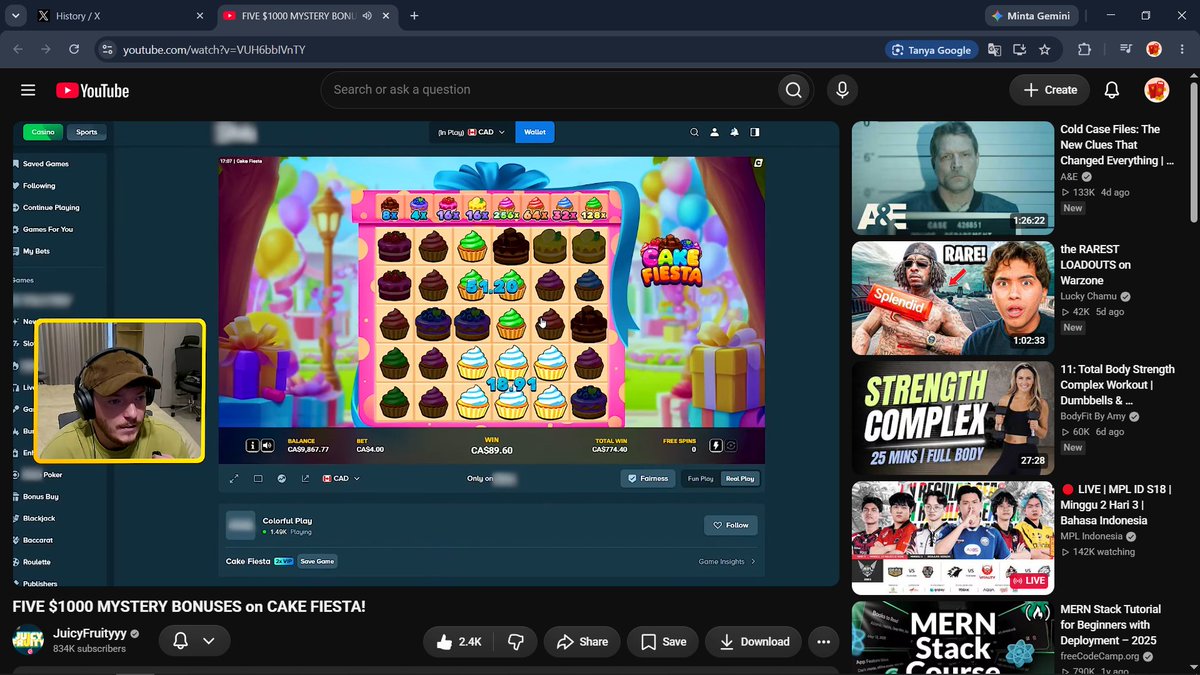This screenshot has width=1200, height=675.
Task: Click the title 'Cold Case Files: The New Clues'
Action: click(x=1118, y=145)
